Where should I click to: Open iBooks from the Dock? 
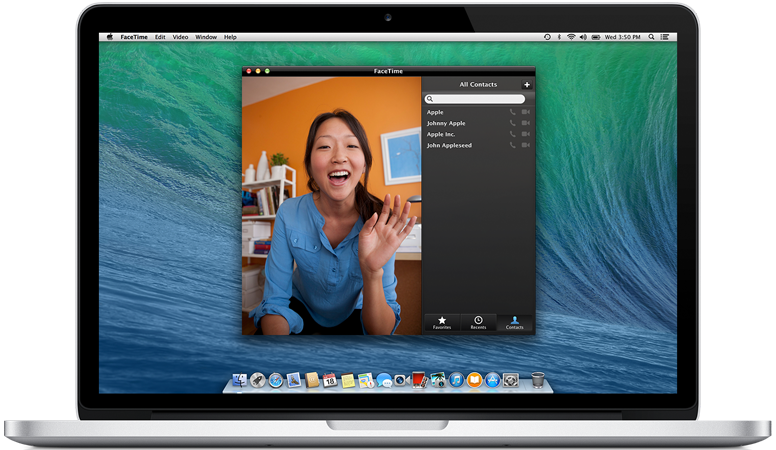coord(474,380)
